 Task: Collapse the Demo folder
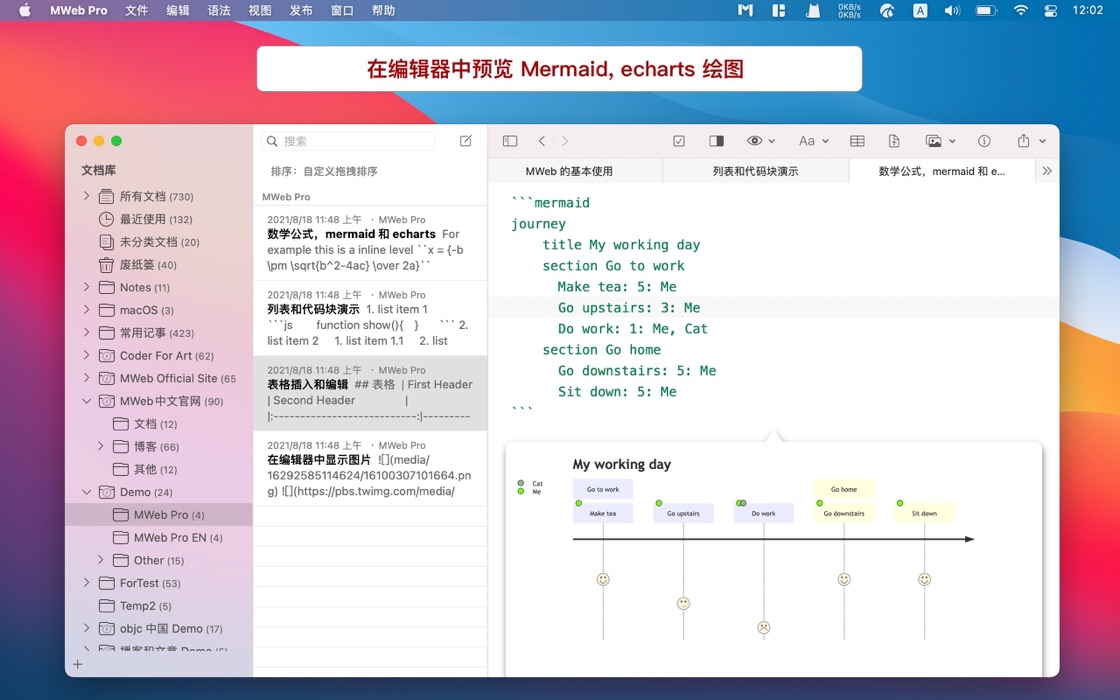86,492
